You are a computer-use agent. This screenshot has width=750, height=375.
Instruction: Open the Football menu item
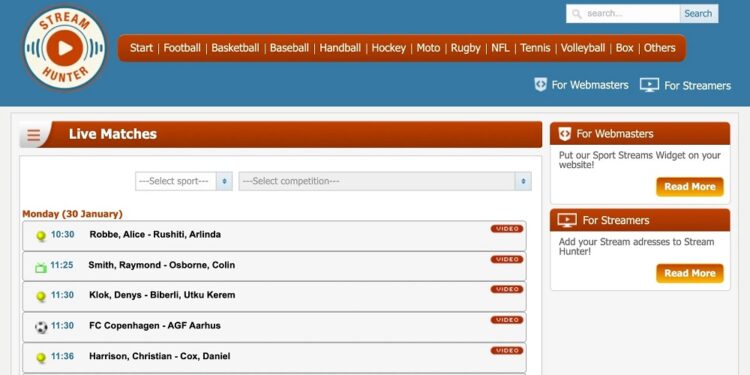pos(182,48)
